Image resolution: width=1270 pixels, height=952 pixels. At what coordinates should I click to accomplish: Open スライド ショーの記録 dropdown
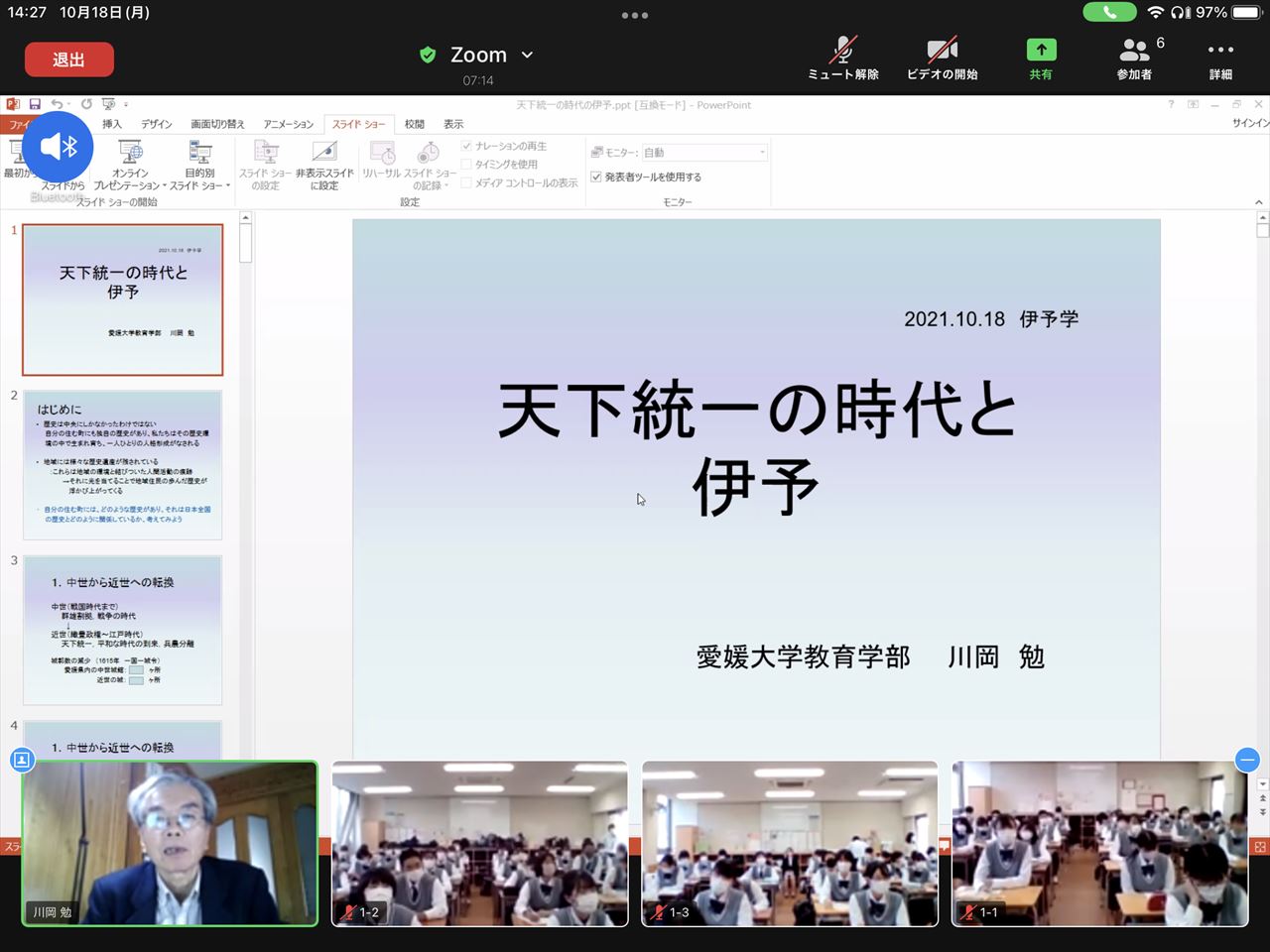[x=430, y=166]
